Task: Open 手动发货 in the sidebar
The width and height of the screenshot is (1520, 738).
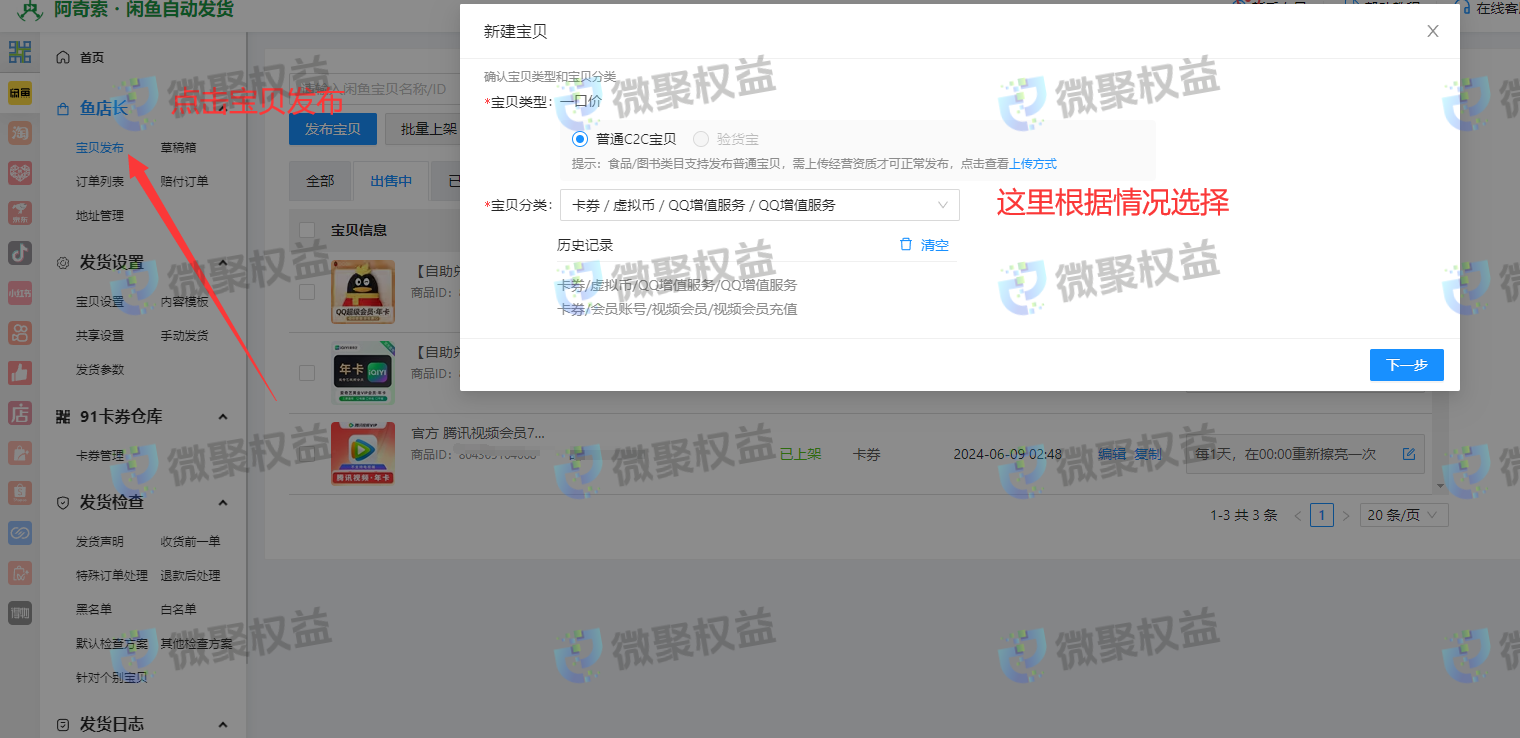Action: pos(184,336)
